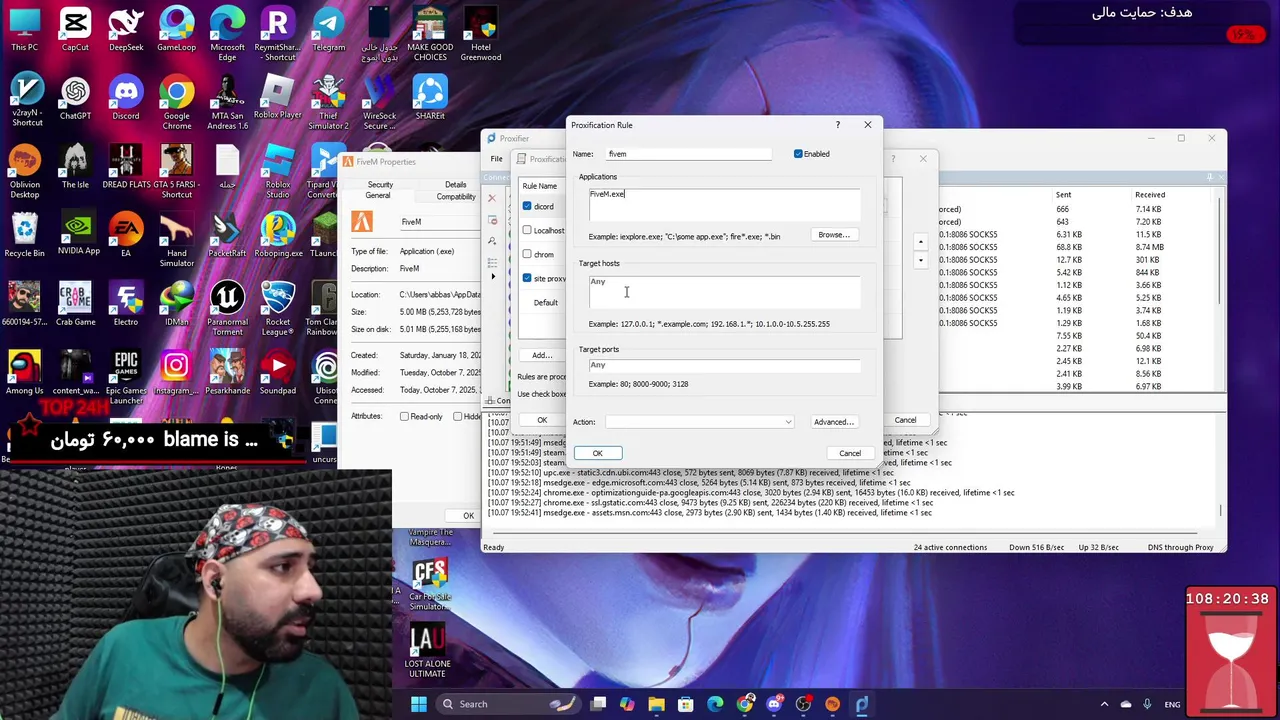Screen dimensions: 1280x720
Task: Select the EA desktop icon
Action: 126,235
